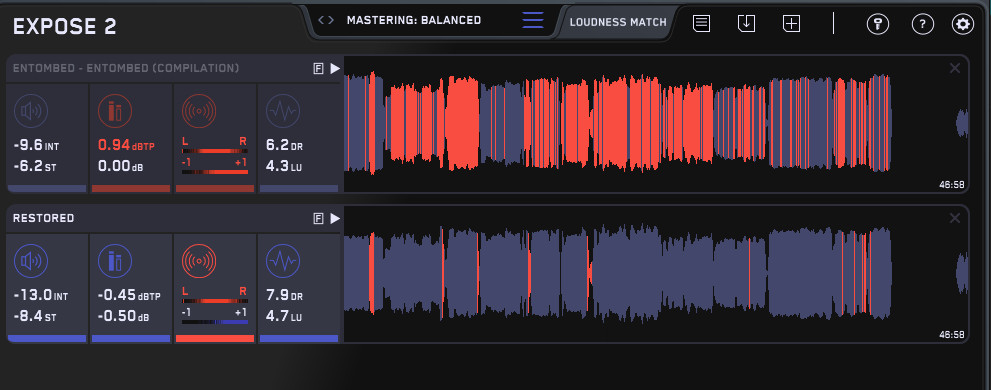Viewport: 991px width, 390px height.
Task: Seek within the Restored waveform display
Action: pos(656,273)
